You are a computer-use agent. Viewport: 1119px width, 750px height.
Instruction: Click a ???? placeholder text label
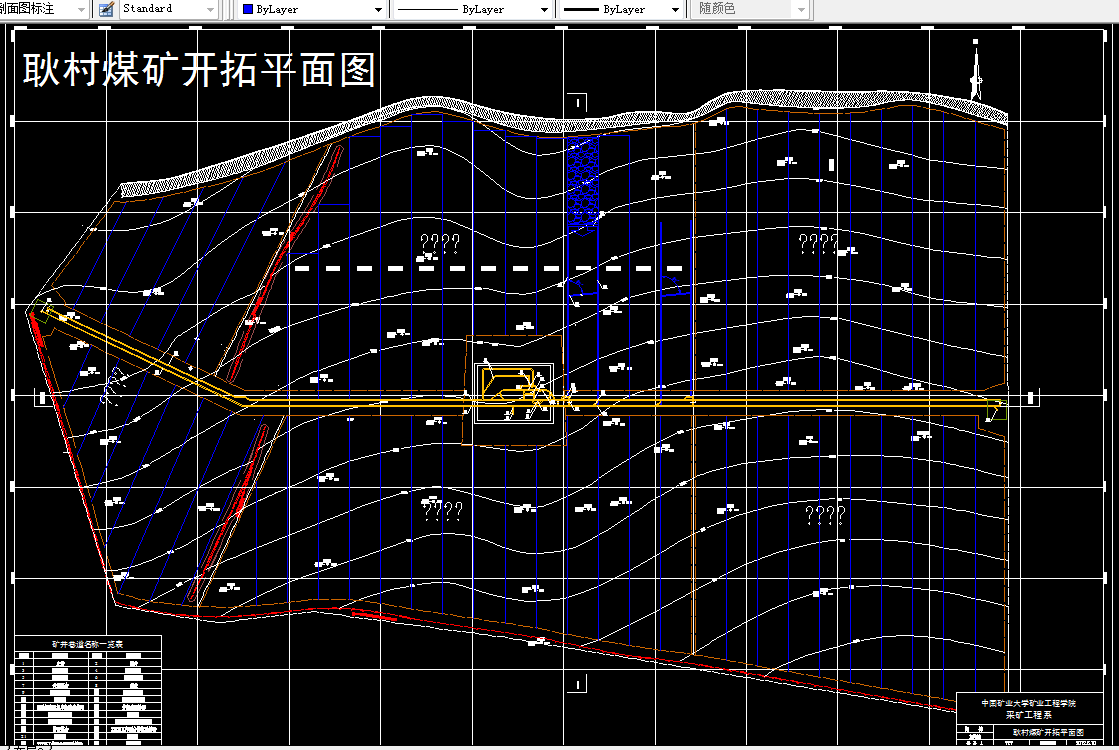(438, 240)
